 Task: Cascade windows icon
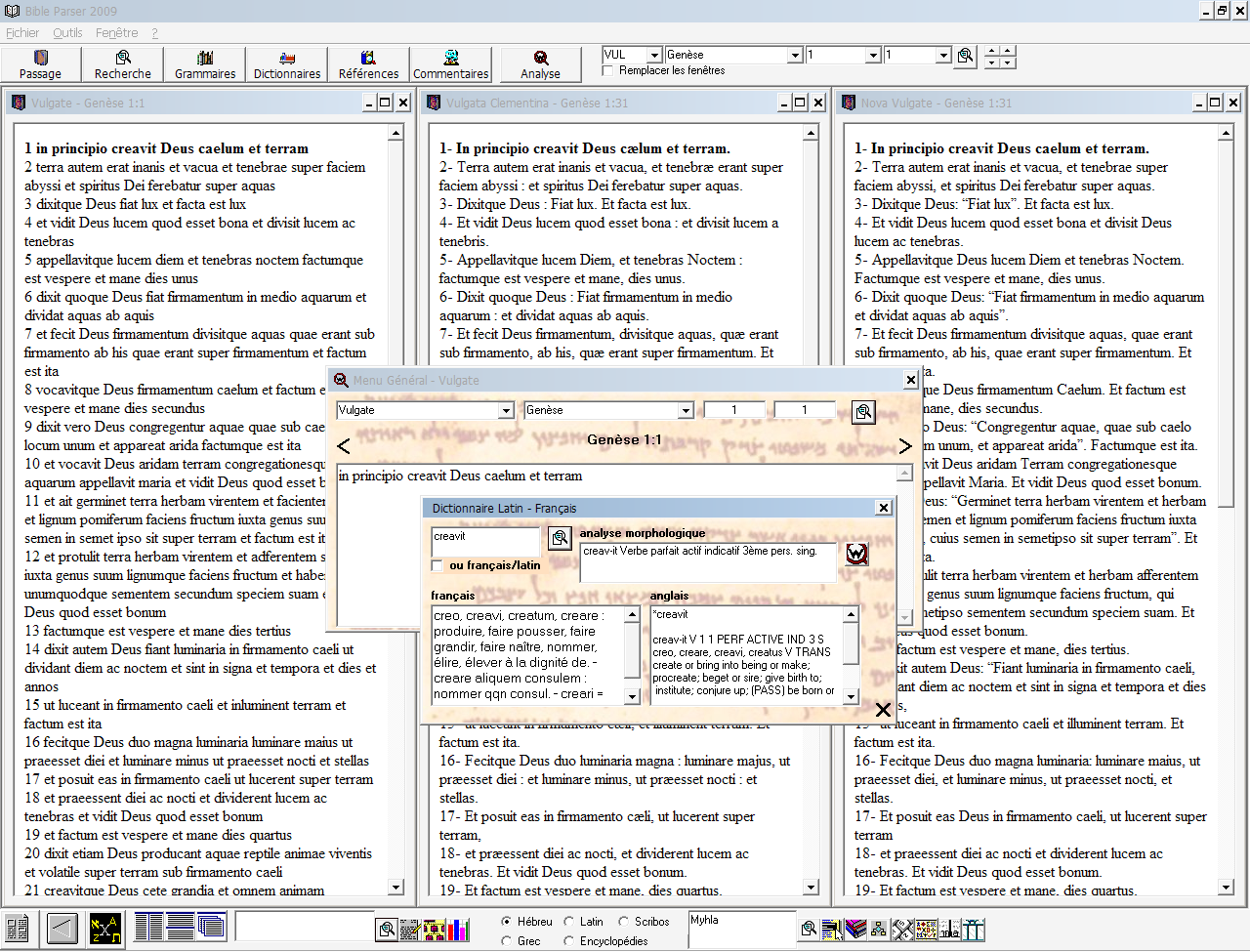coord(212,925)
